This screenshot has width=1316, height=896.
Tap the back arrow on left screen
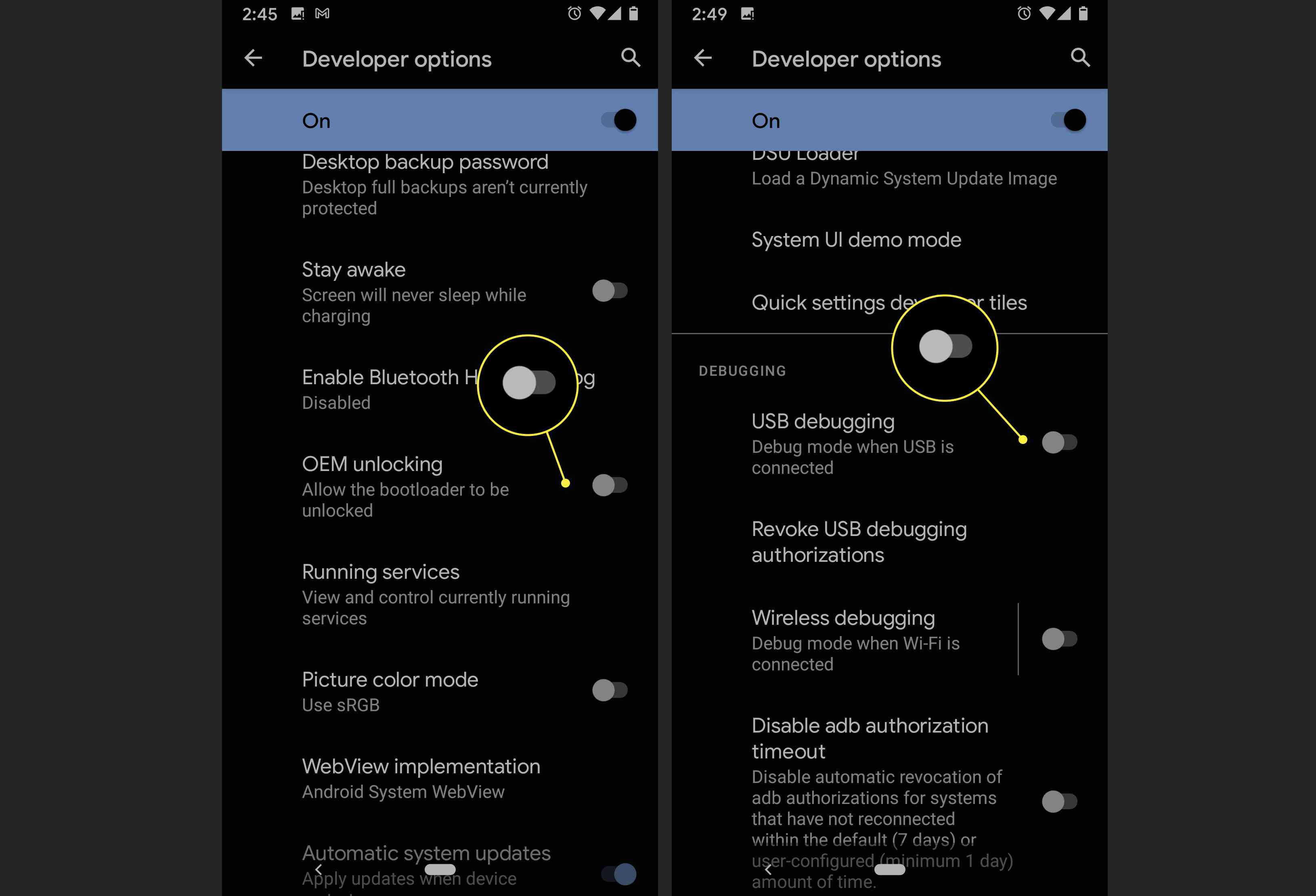253,57
